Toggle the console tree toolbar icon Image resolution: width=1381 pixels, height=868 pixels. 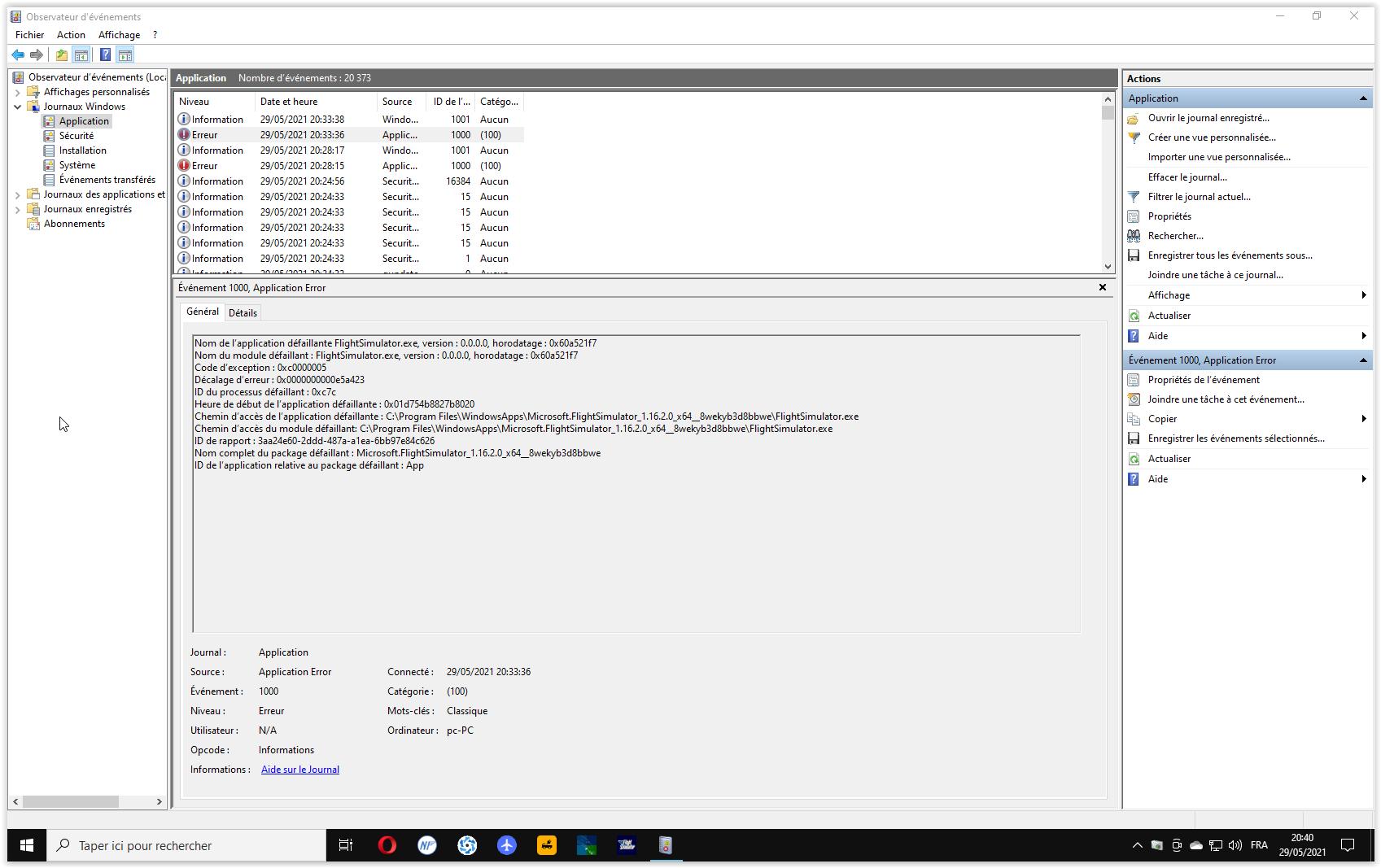pyautogui.click(x=81, y=55)
